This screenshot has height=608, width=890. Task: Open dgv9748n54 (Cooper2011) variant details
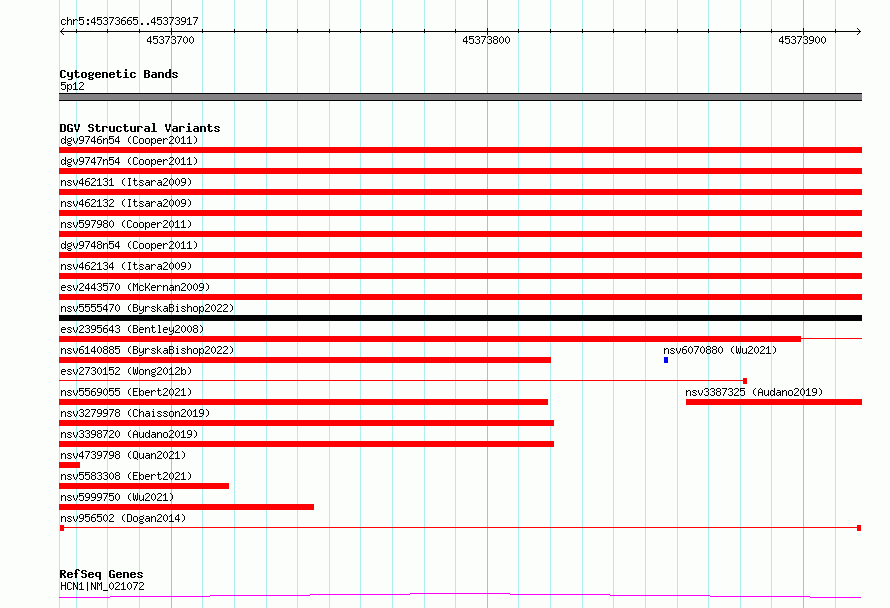pos(129,245)
